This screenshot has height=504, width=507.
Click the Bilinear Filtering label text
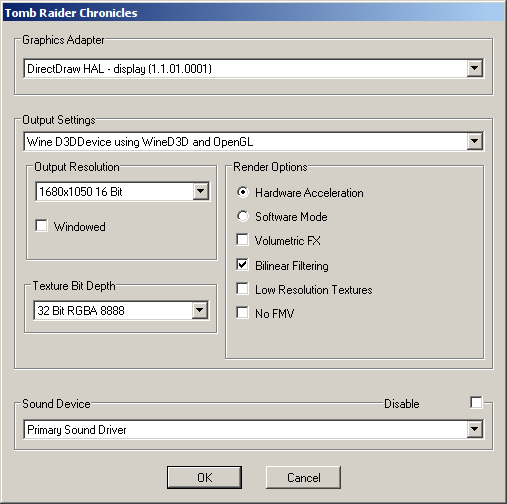tap(292, 266)
